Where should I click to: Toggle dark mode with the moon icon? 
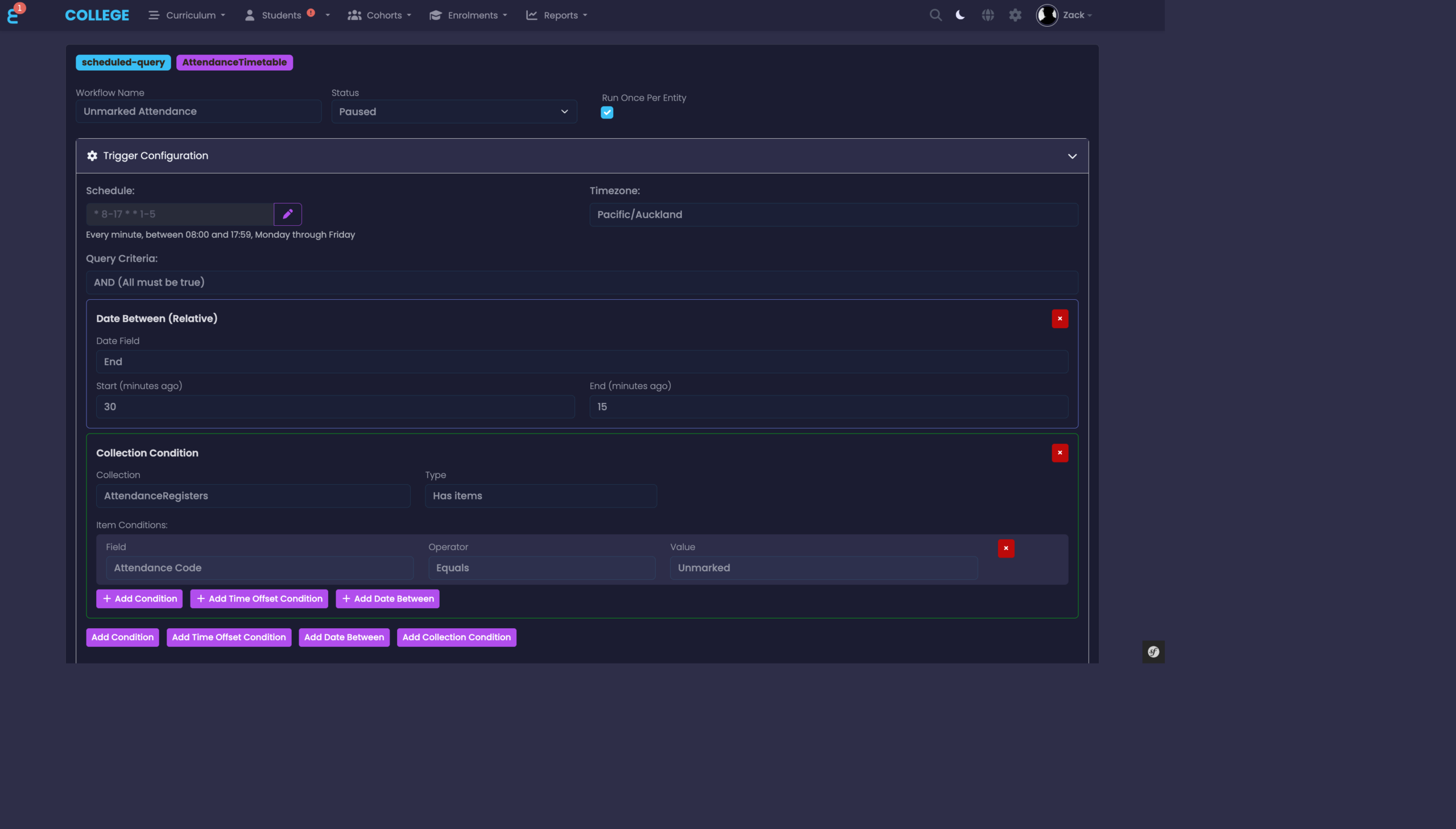pos(960,15)
